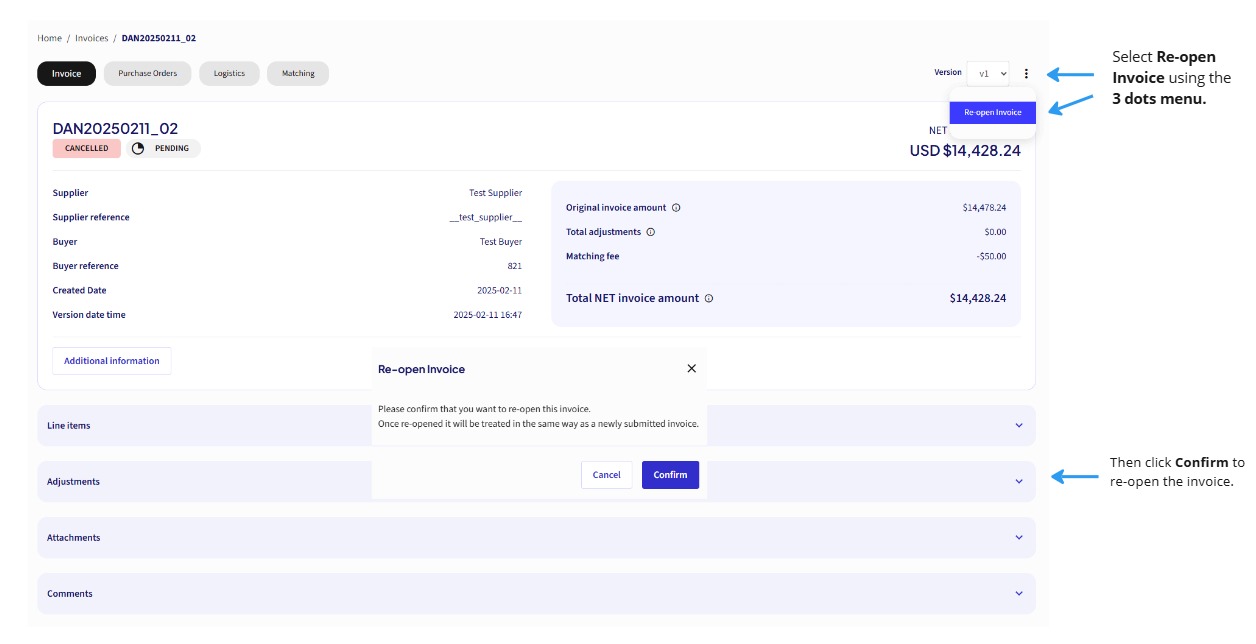The image size is (1256, 644).
Task: Open the three dots menu
Action: [1026, 73]
